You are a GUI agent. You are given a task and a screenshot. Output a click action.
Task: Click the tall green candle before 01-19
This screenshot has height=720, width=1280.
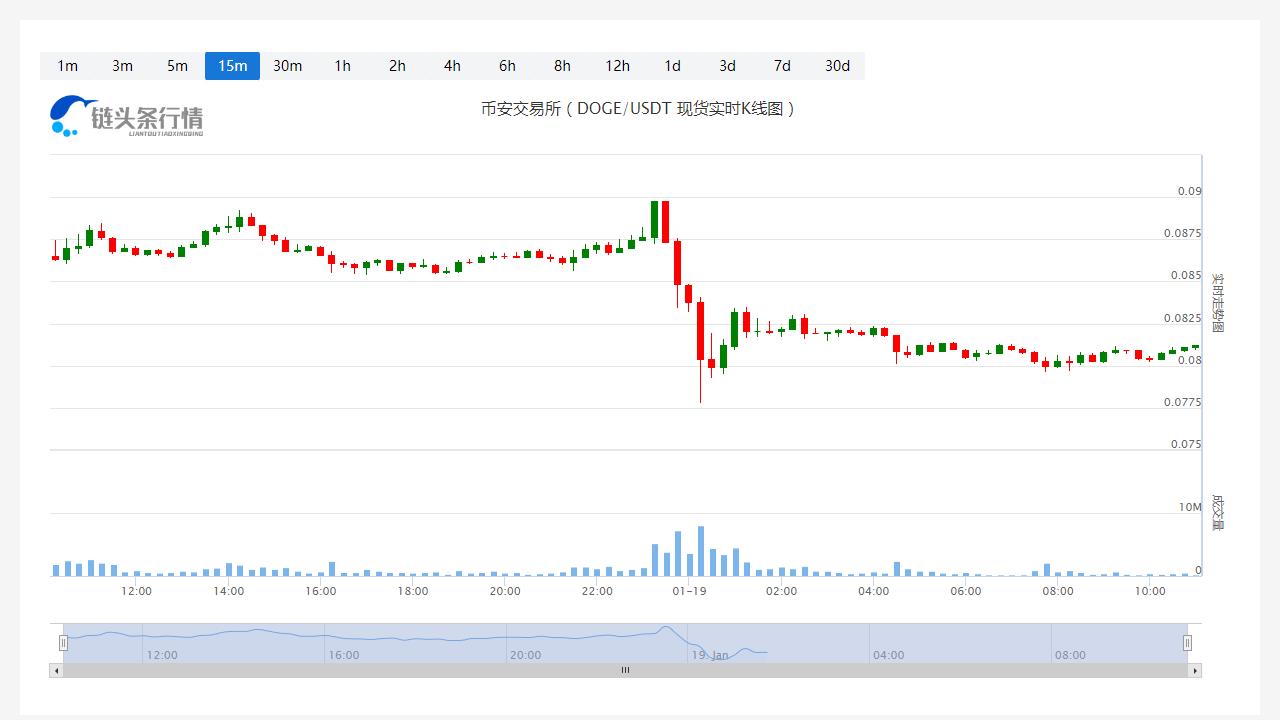(x=654, y=220)
